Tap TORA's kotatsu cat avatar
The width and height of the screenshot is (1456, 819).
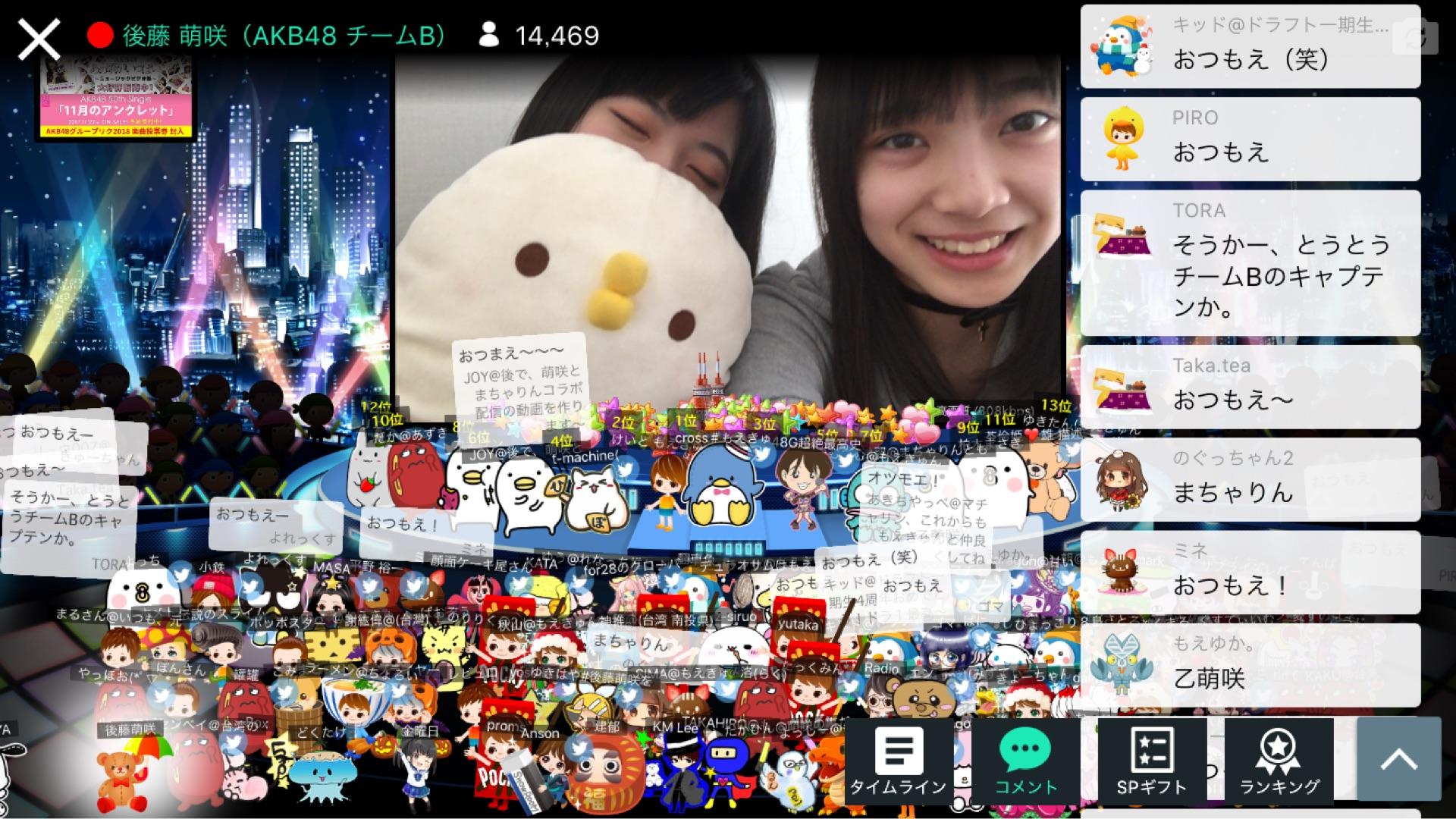click(x=1122, y=237)
